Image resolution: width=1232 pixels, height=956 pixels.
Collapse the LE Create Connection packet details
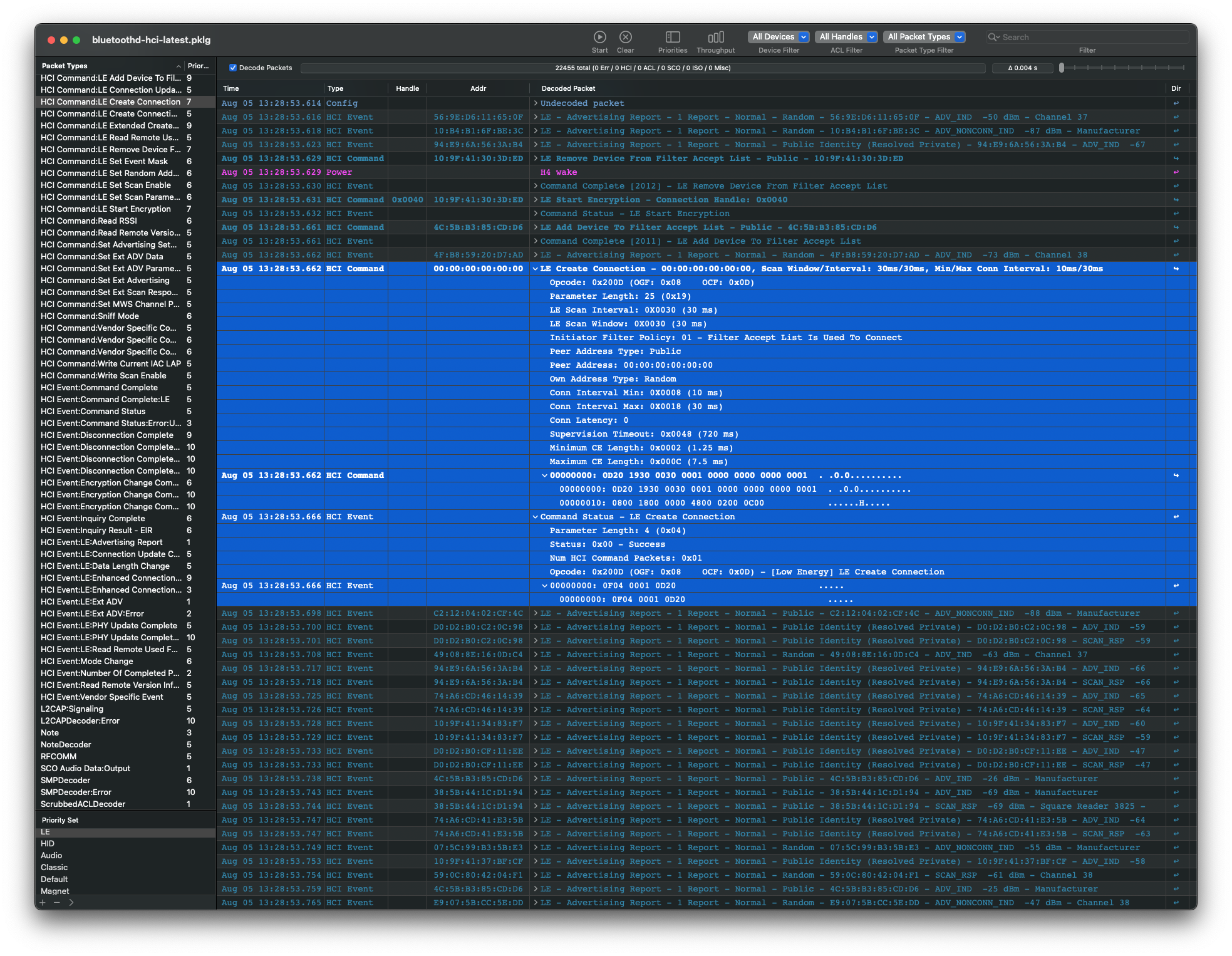(x=536, y=269)
